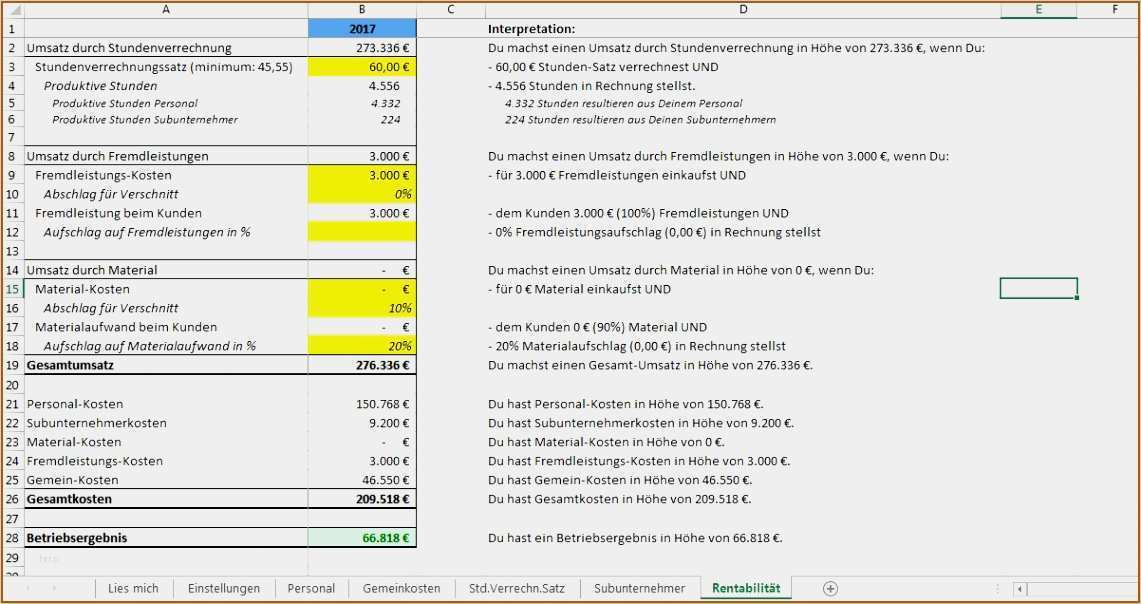Click the 273.336 € value cell
This screenshot has height=604, width=1141.
(362, 48)
